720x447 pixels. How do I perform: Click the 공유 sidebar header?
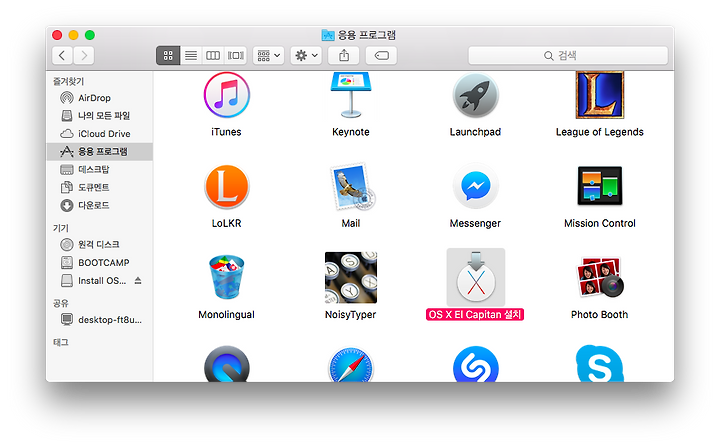[61, 303]
